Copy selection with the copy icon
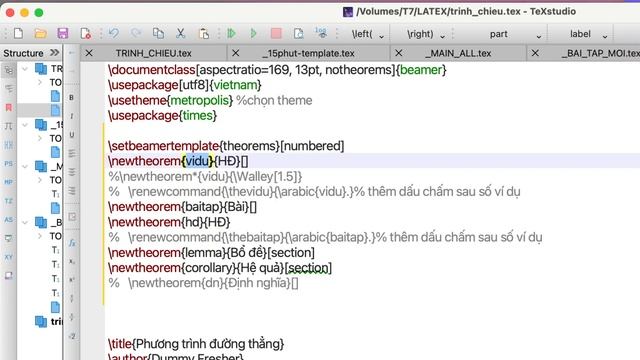This screenshot has height=360, width=640. (158, 33)
